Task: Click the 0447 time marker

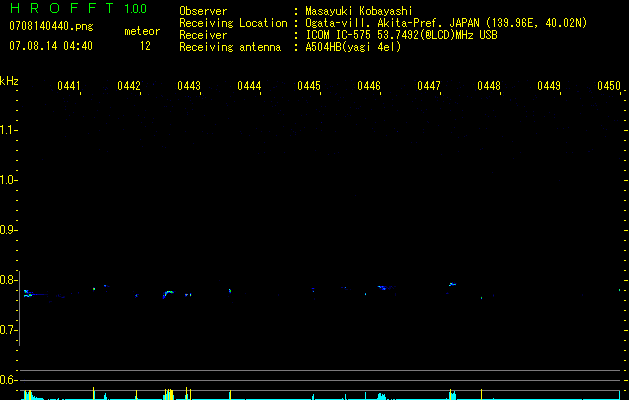Action: click(x=429, y=86)
